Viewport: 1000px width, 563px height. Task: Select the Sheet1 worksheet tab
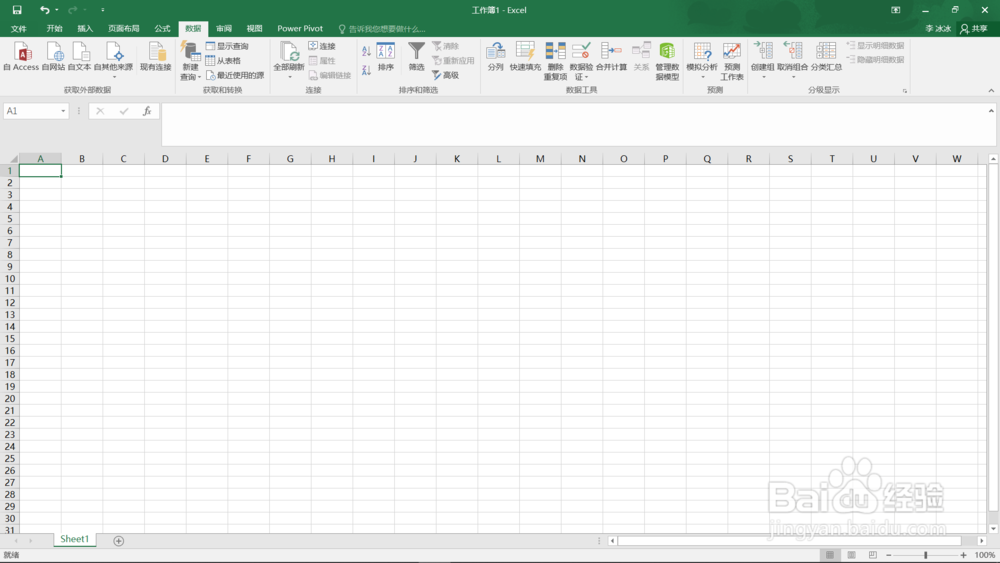(x=75, y=539)
